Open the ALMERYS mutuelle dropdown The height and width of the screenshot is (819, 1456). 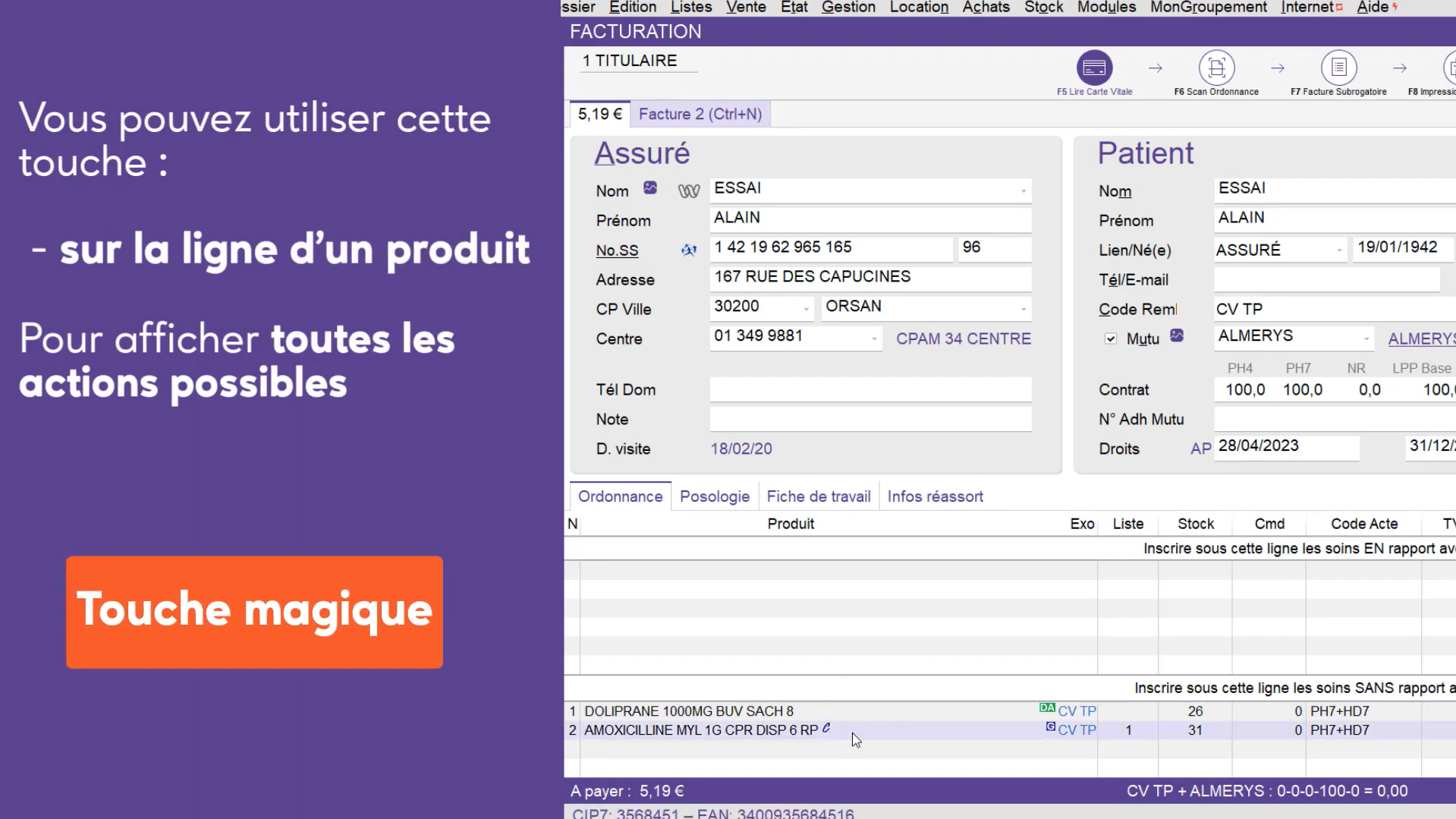point(1366,339)
